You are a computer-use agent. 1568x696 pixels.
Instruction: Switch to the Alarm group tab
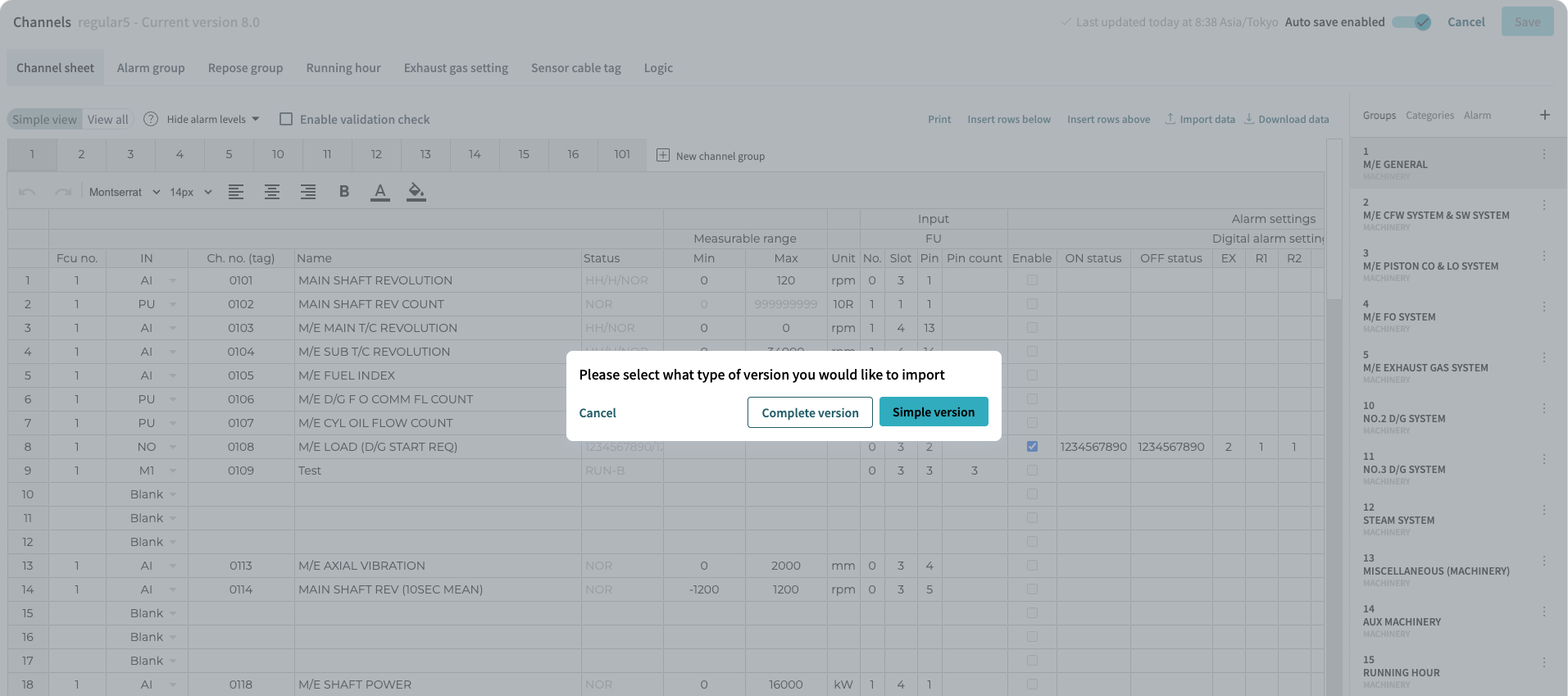coord(151,68)
